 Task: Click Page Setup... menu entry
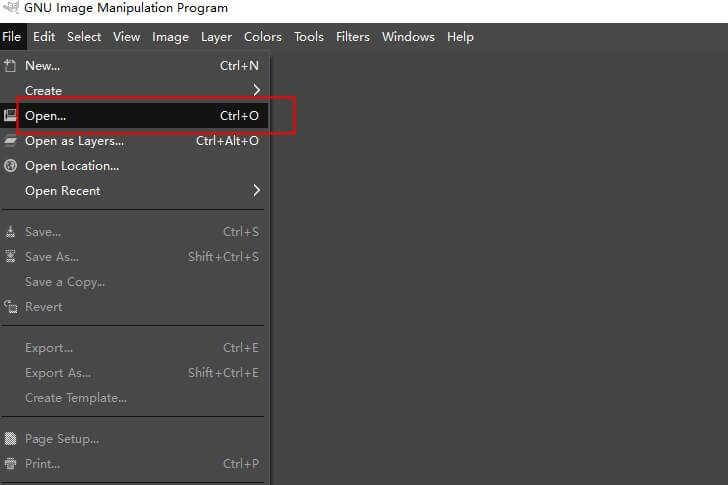point(134,439)
